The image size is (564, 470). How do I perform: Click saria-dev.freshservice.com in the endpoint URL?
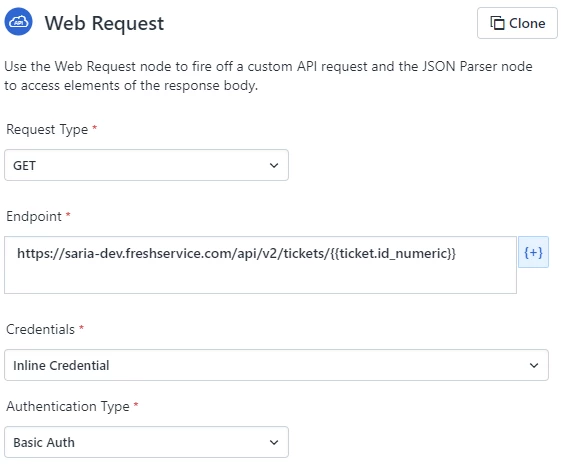tap(149, 254)
